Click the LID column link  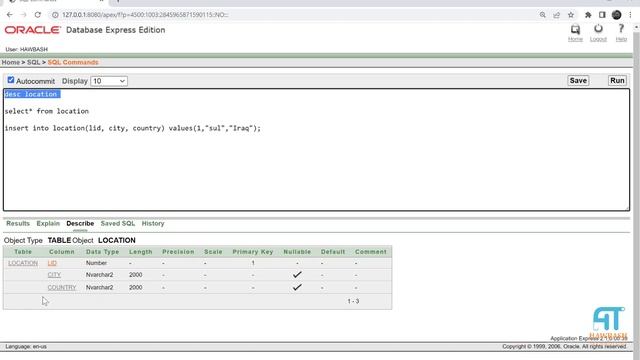tap(52, 263)
